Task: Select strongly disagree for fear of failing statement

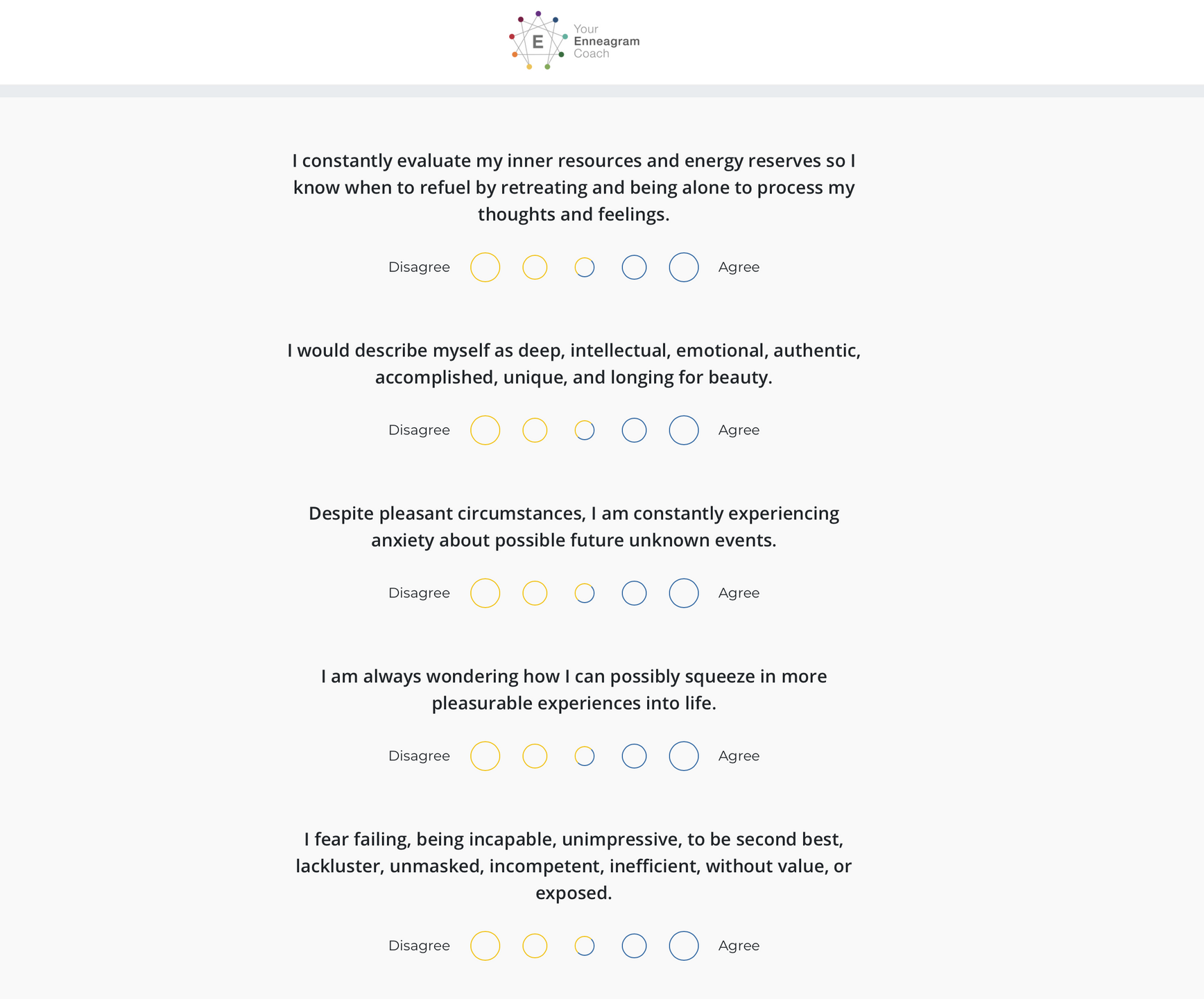Action: point(485,946)
